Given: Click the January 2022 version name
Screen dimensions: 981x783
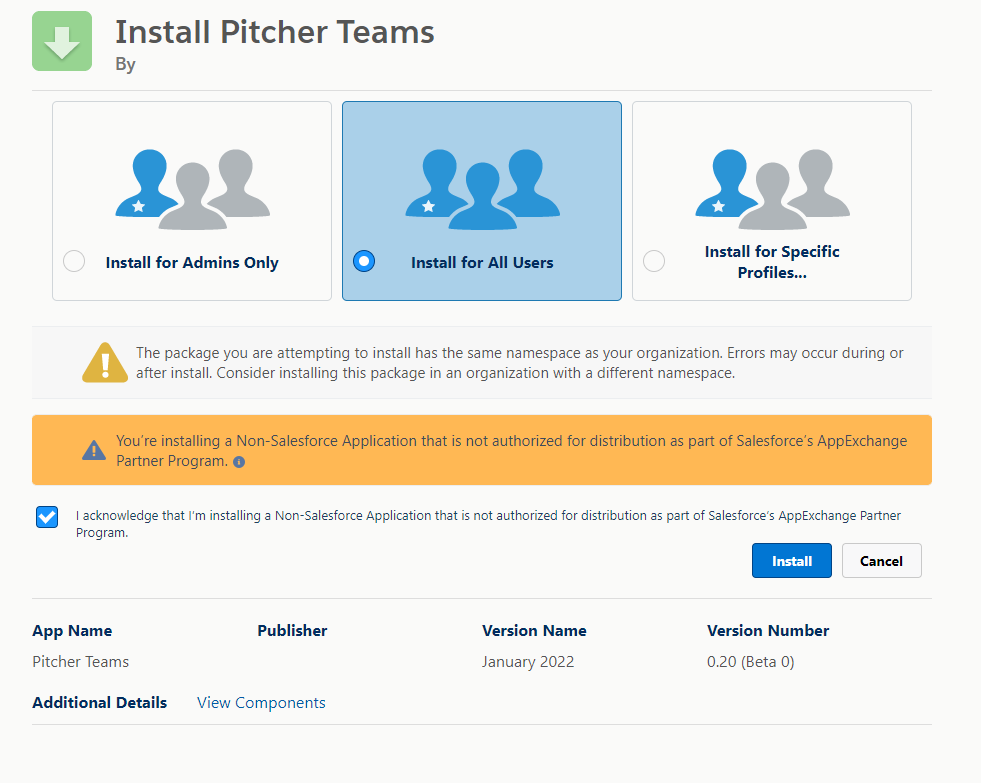Looking at the screenshot, I should [527, 661].
